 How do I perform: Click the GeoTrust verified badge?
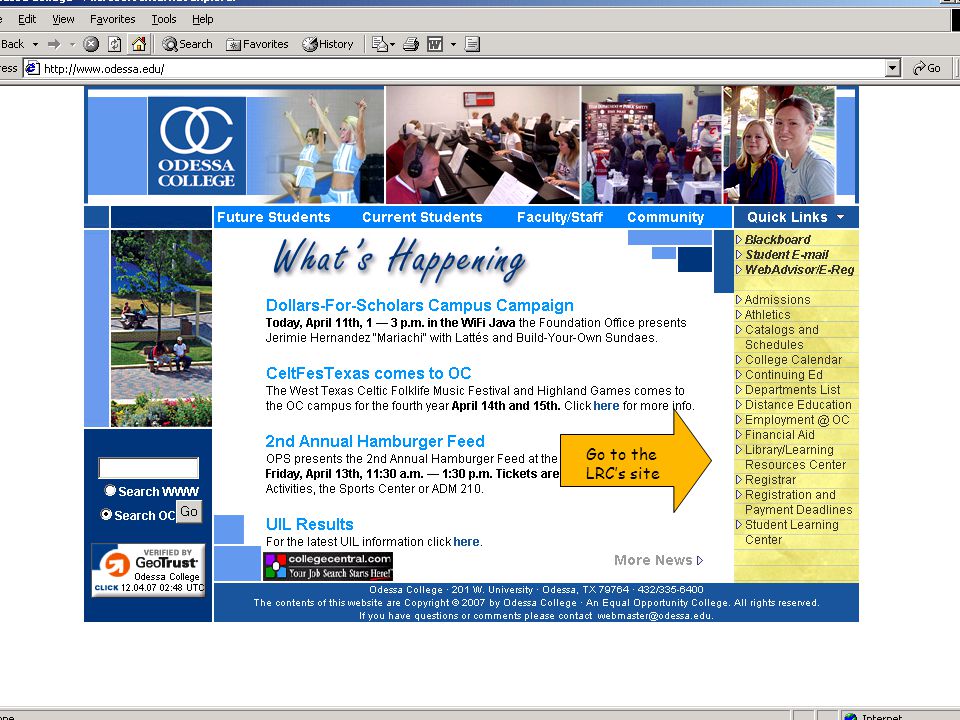(148, 571)
